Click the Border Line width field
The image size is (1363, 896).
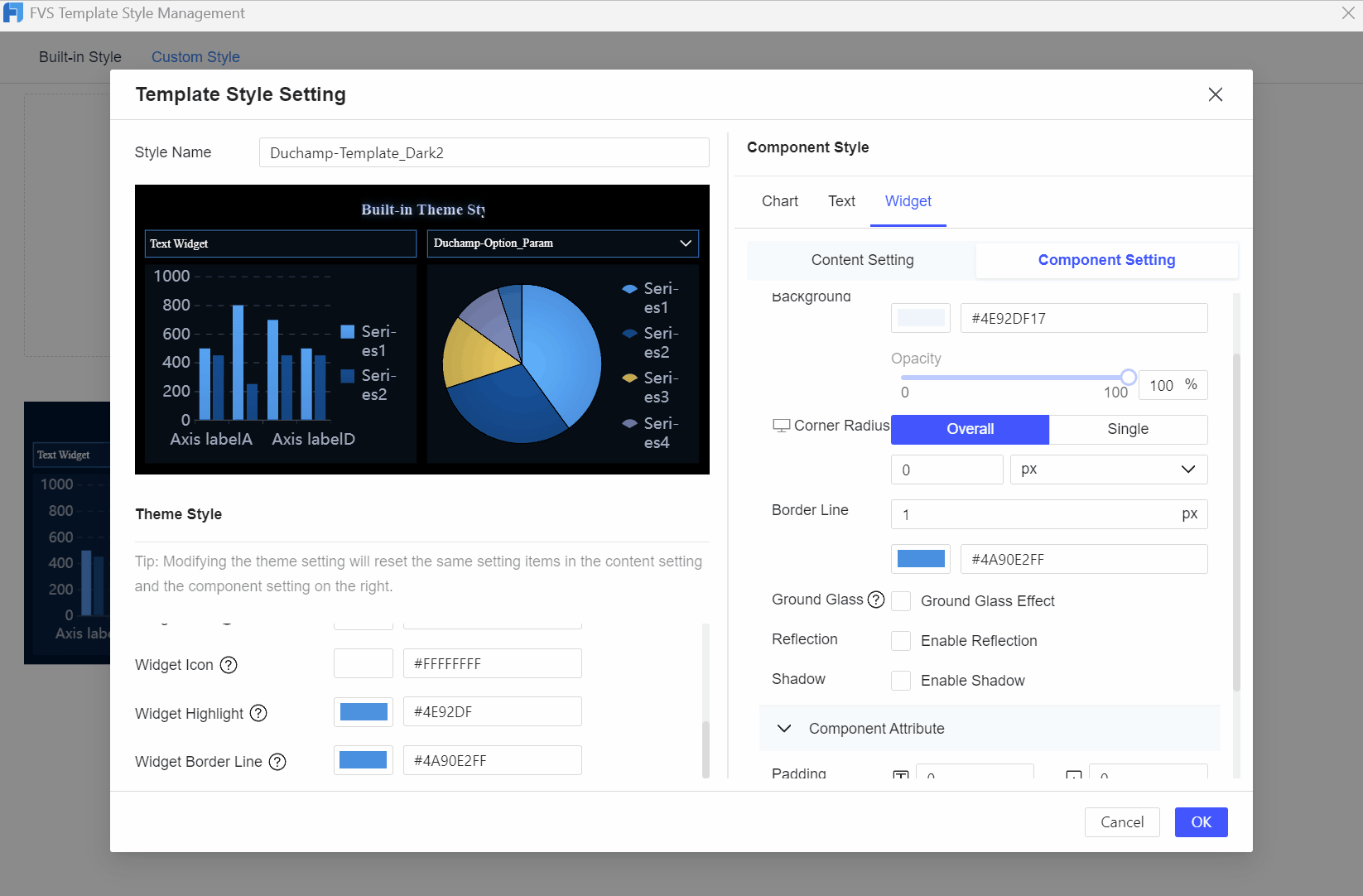1049,514
